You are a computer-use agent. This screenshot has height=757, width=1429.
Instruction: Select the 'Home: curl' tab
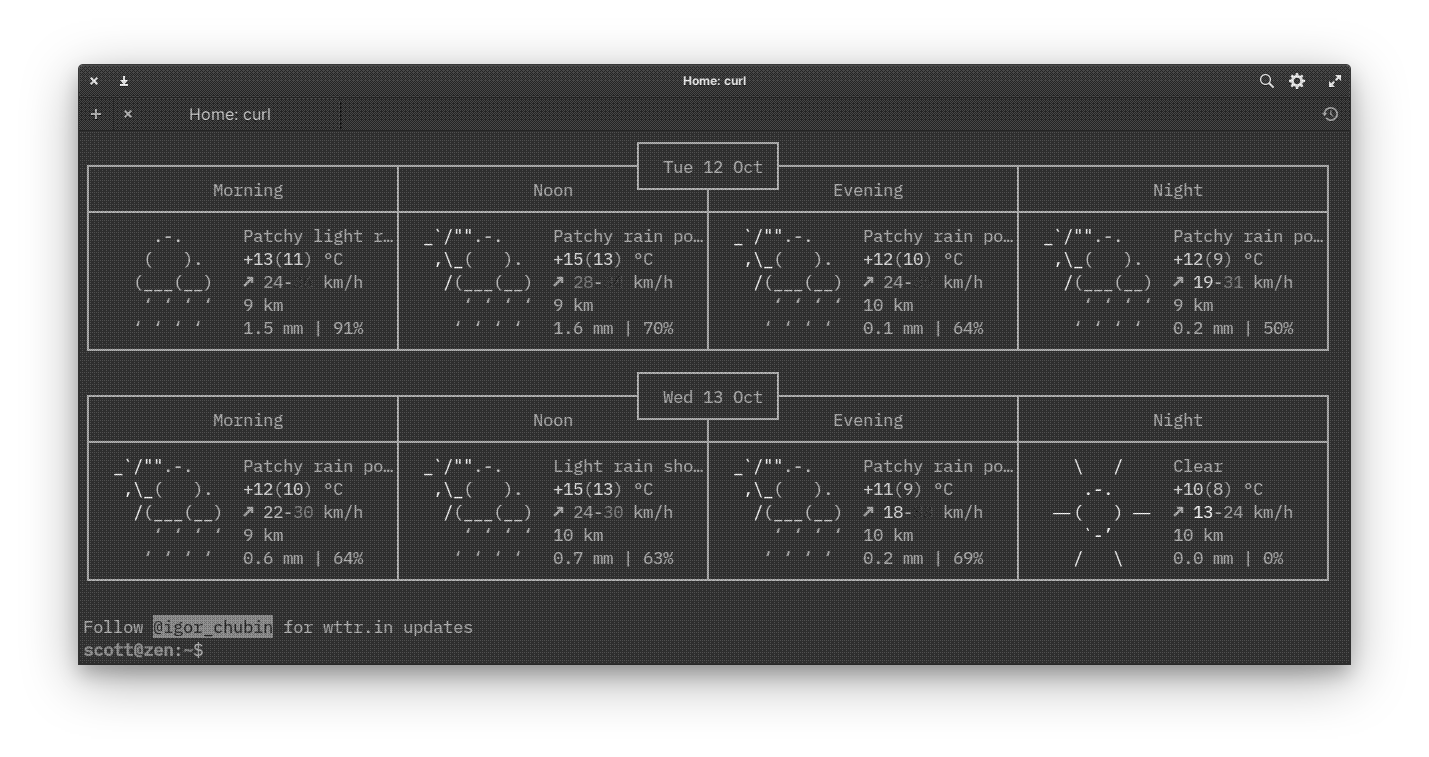point(230,114)
